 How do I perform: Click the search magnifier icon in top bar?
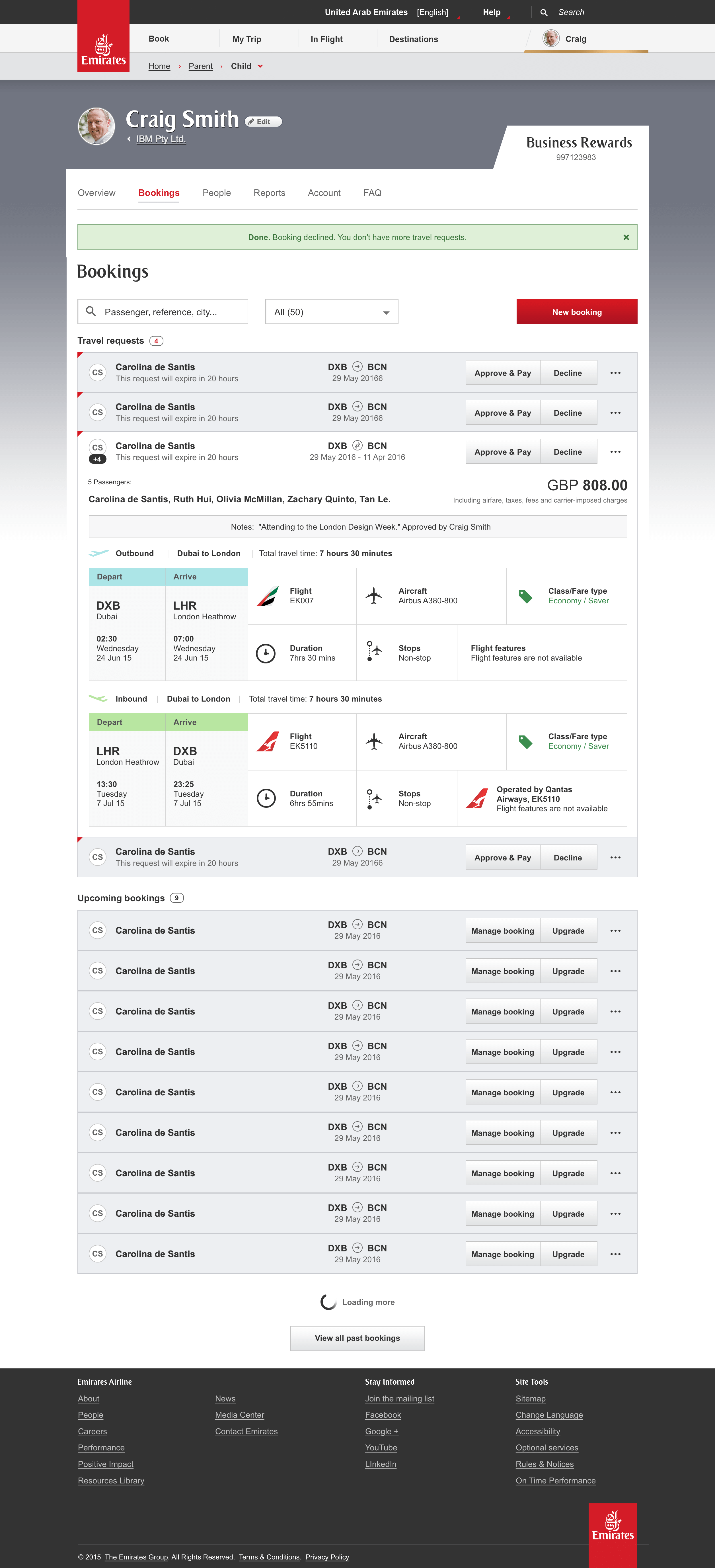coord(544,12)
